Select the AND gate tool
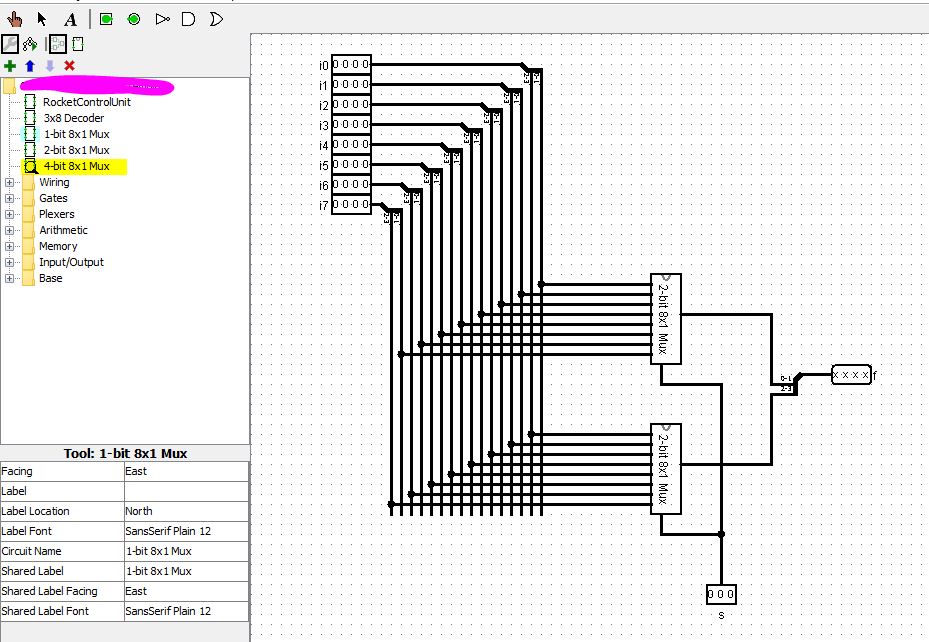 click(188, 20)
